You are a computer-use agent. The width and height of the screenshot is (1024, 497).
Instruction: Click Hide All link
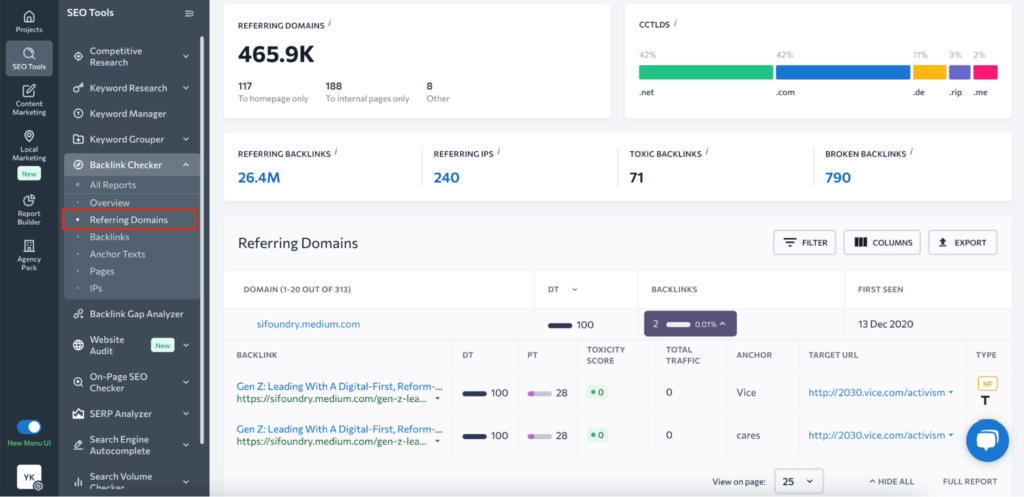coord(891,481)
